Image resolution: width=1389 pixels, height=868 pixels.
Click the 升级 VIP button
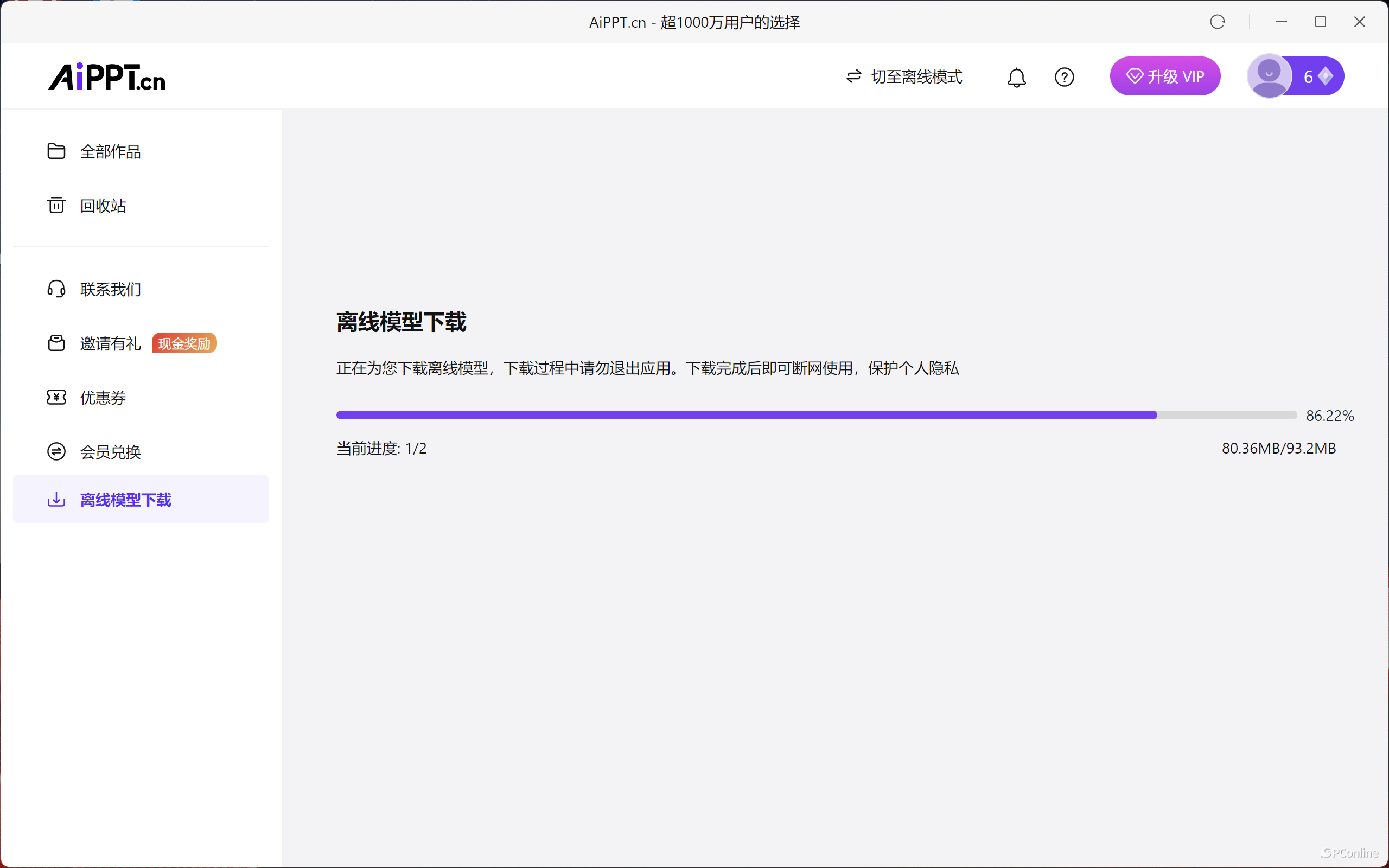(1164, 76)
